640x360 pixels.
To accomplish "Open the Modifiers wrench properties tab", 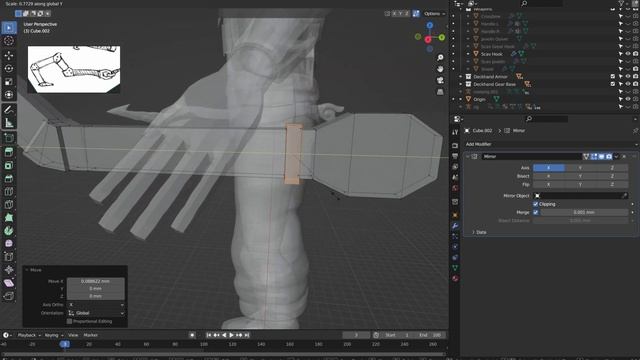I will point(456,226).
